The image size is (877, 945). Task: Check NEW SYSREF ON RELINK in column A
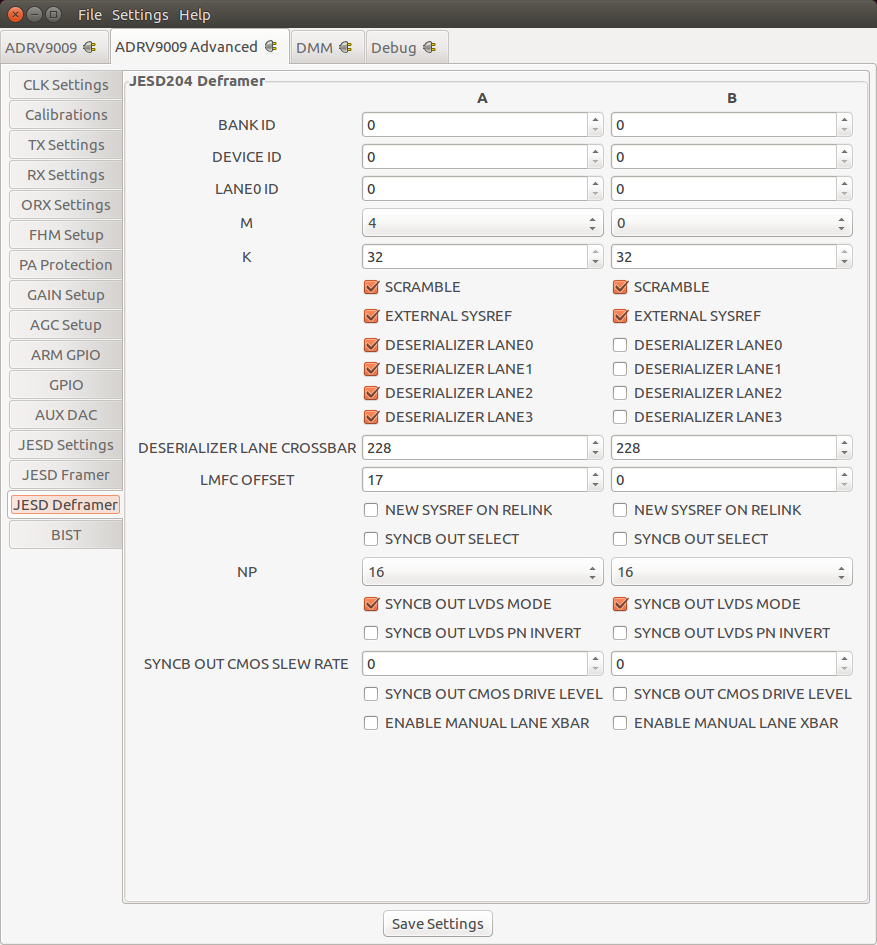[x=371, y=510]
